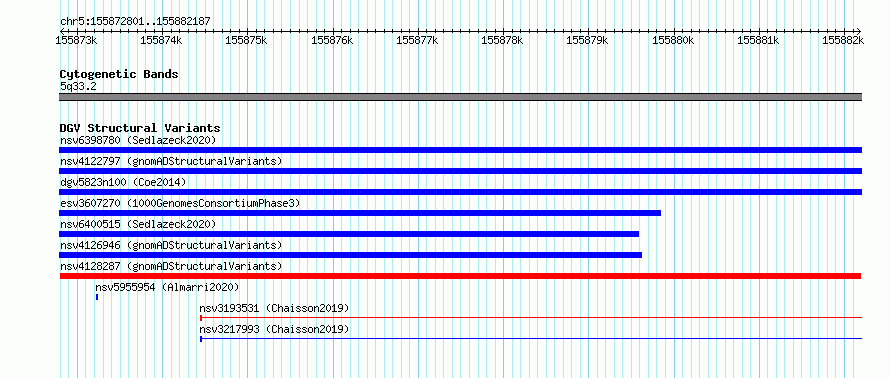This screenshot has width=890, height=378.
Task: Click the 155876k ruler label
Action: (333, 40)
